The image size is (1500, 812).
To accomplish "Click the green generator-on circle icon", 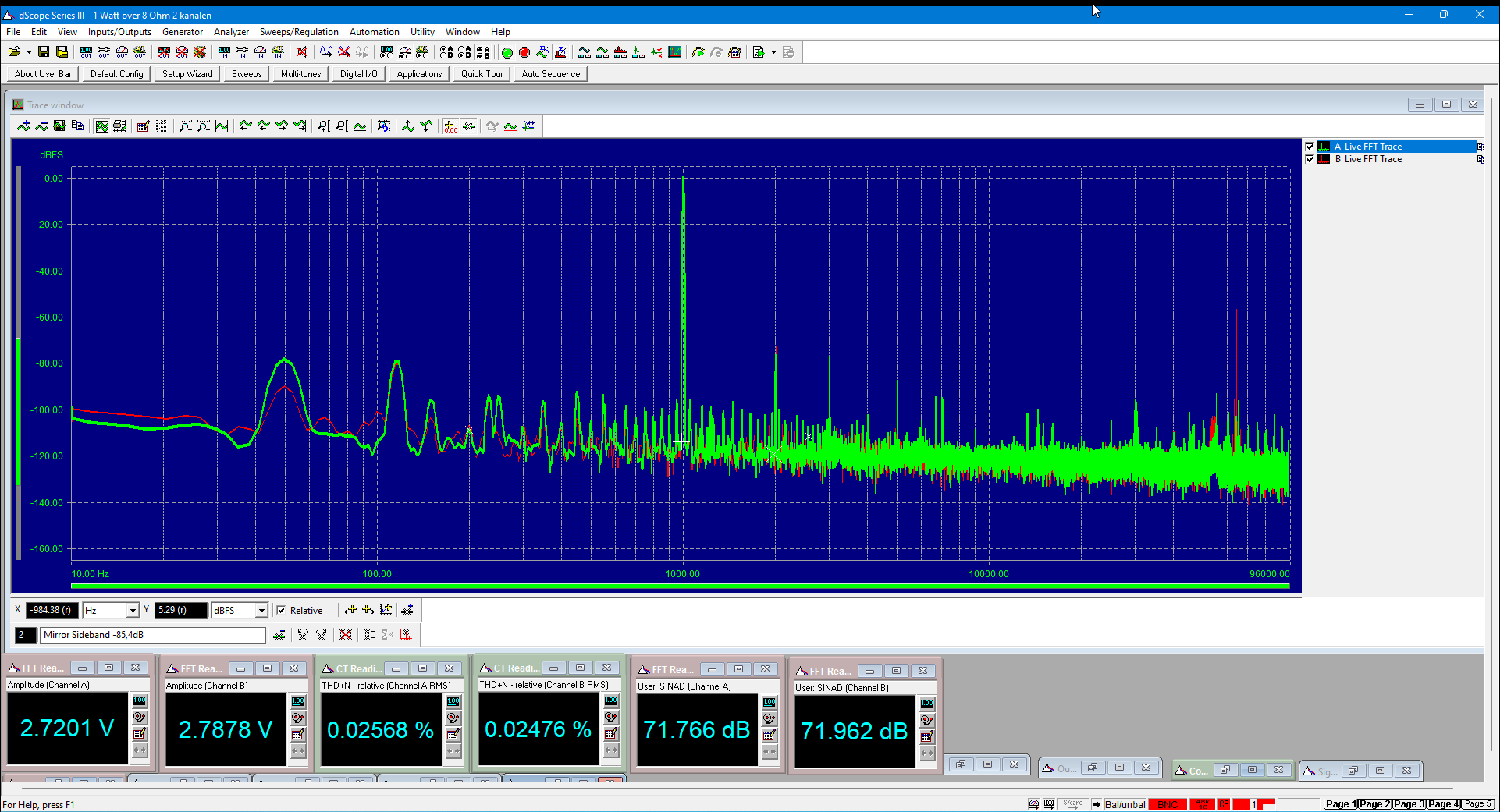I will (x=507, y=52).
